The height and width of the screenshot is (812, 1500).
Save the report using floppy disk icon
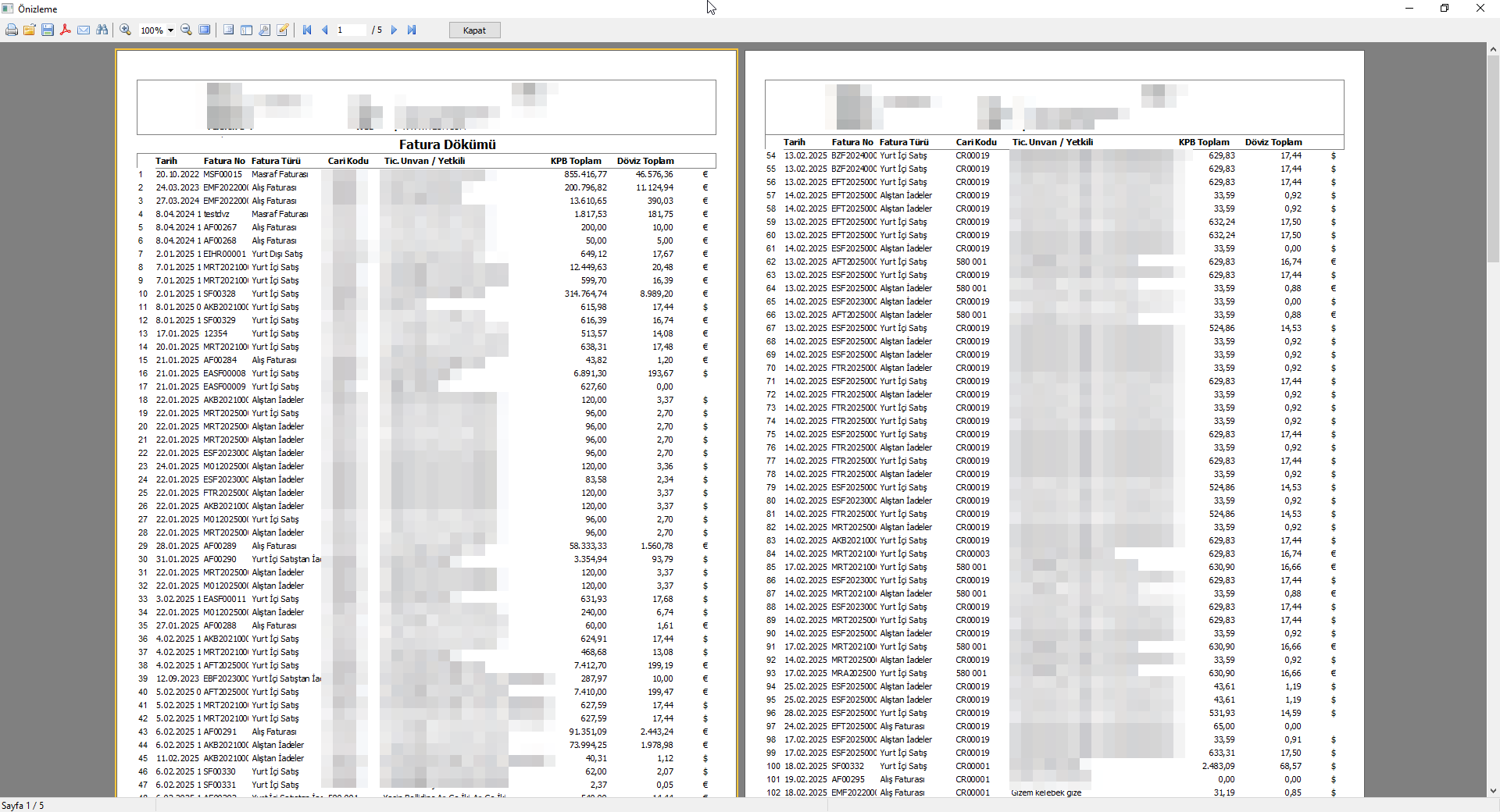coord(48,30)
